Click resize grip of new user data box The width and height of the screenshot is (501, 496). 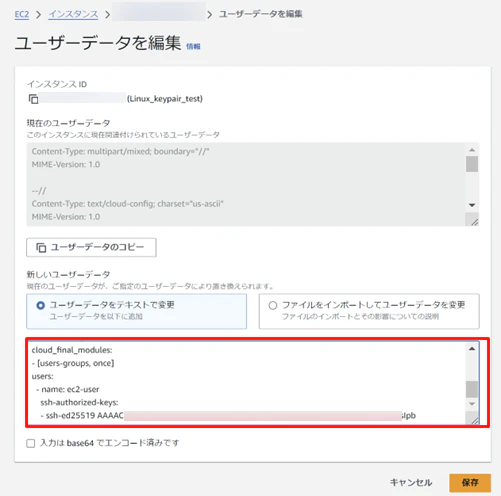pos(474,420)
